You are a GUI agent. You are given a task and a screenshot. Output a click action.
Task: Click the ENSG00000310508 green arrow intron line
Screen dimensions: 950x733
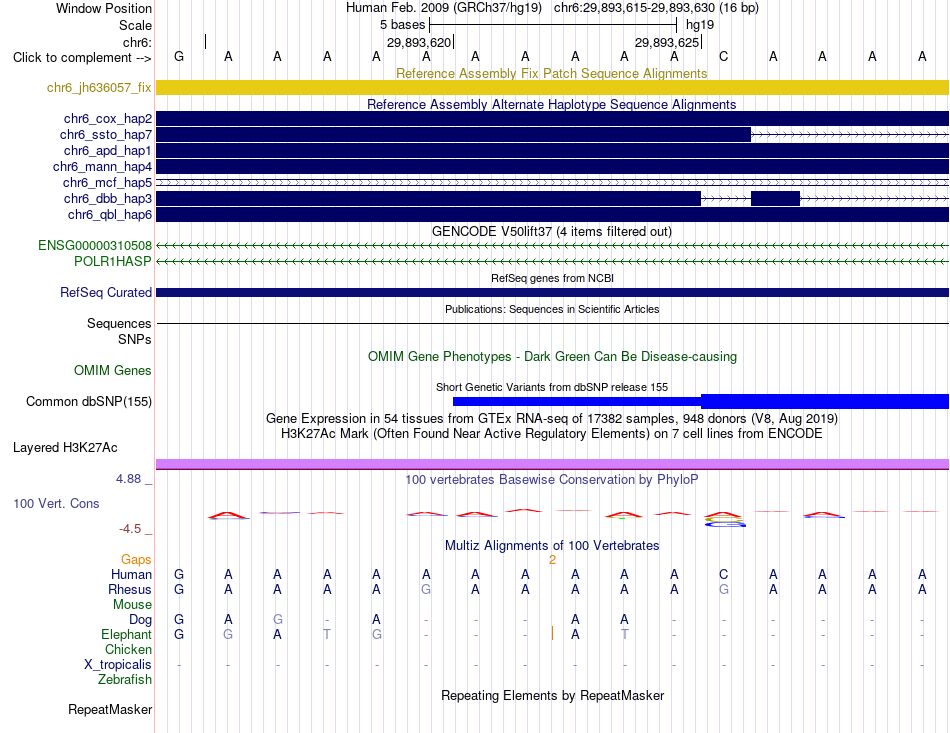(x=553, y=245)
